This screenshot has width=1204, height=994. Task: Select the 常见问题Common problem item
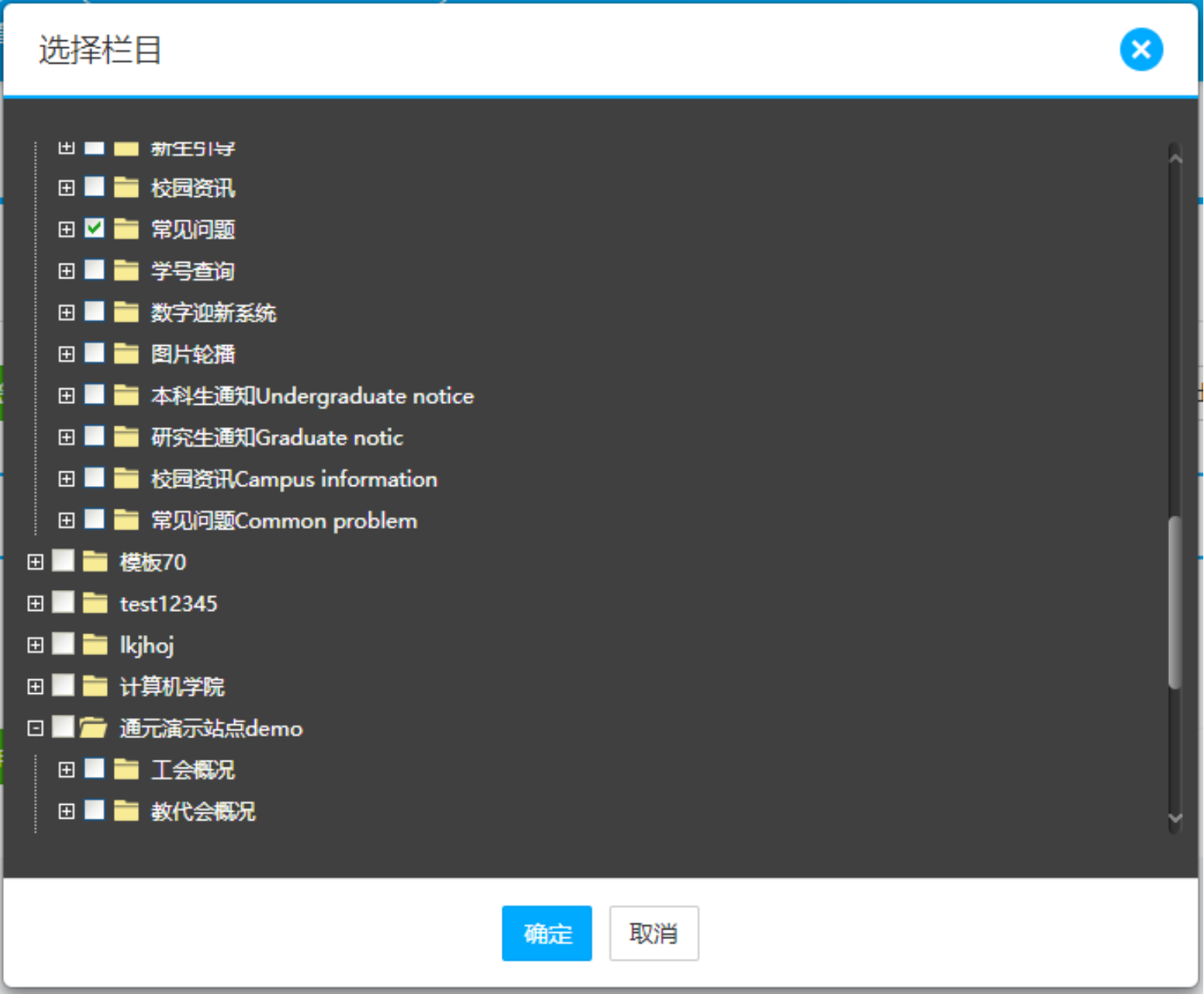(284, 521)
